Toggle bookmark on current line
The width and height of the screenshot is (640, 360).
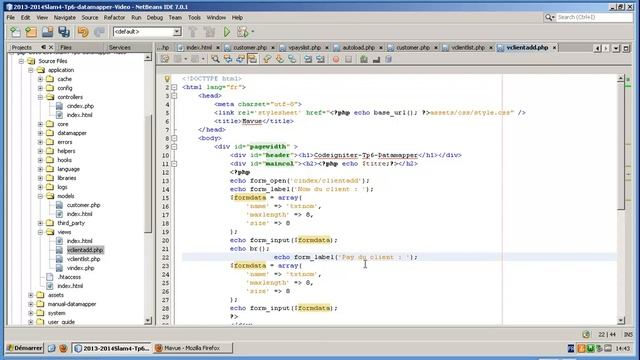[x=292, y=59]
